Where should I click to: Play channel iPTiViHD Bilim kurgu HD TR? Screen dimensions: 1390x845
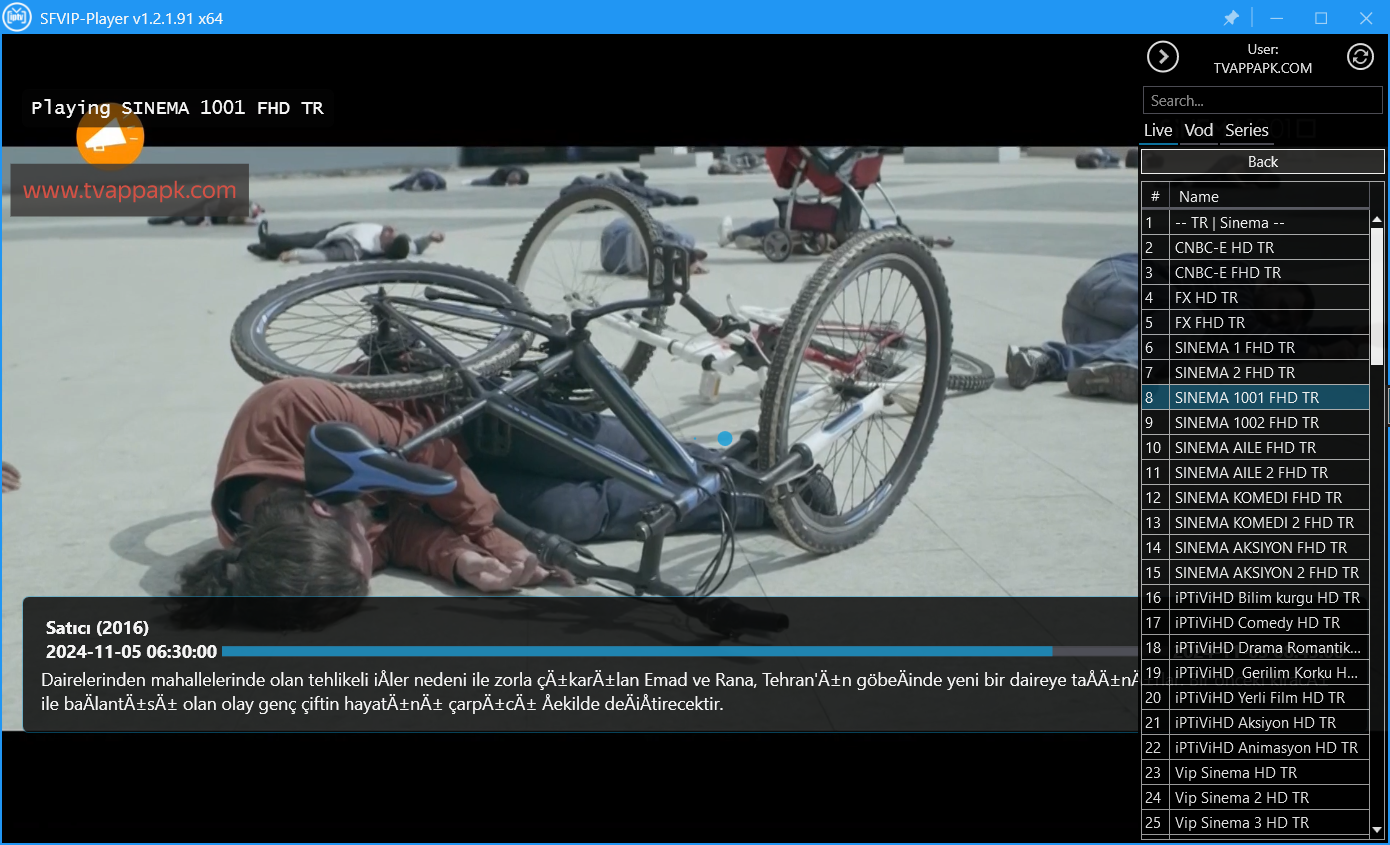click(x=1255, y=597)
